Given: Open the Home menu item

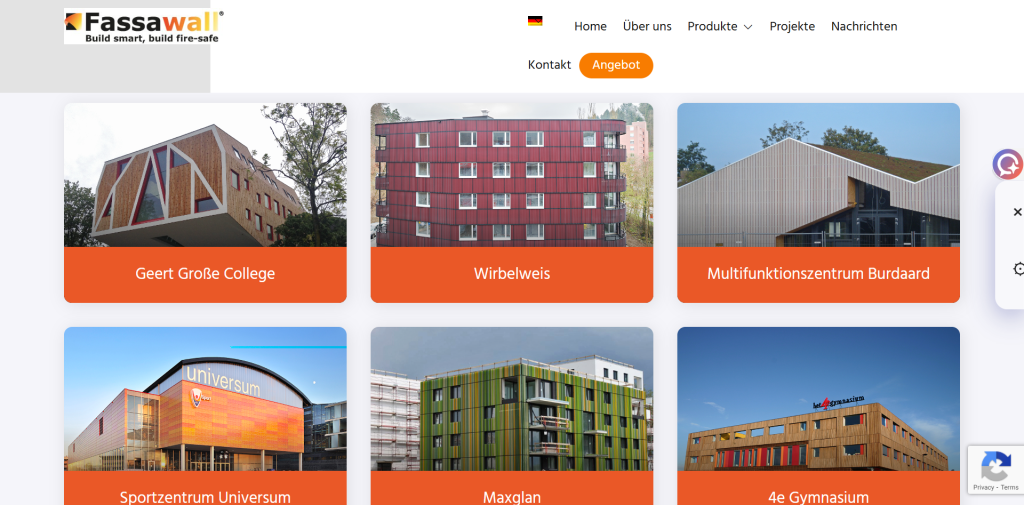Looking at the screenshot, I should [x=590, y=26].
